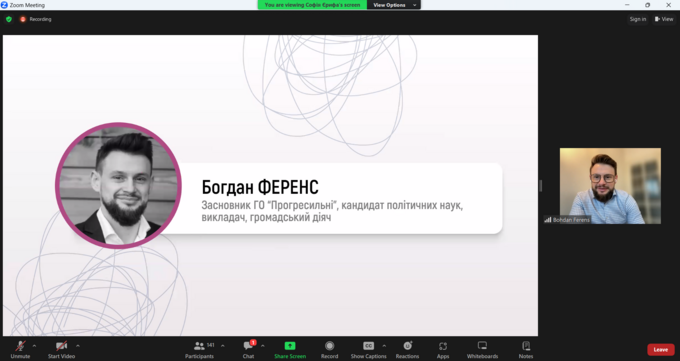Open the View layout menu
This screenshot has height=361, width=680.
coord(664,19)
